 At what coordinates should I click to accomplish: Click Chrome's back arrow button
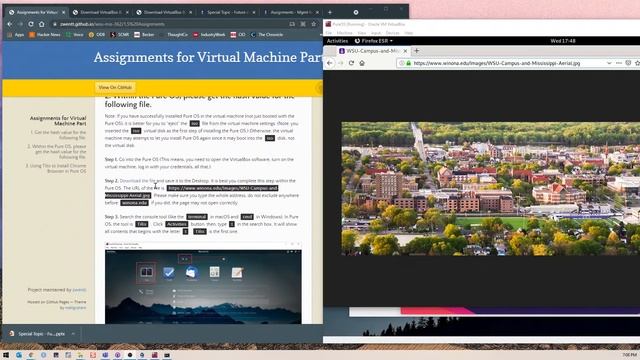(x=9, y=24)
